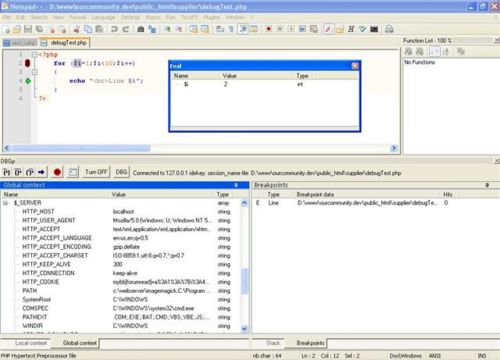Pin the Breakpoints panel
The width and height of the screenshot is (500, 360).
tap(487, 185)
